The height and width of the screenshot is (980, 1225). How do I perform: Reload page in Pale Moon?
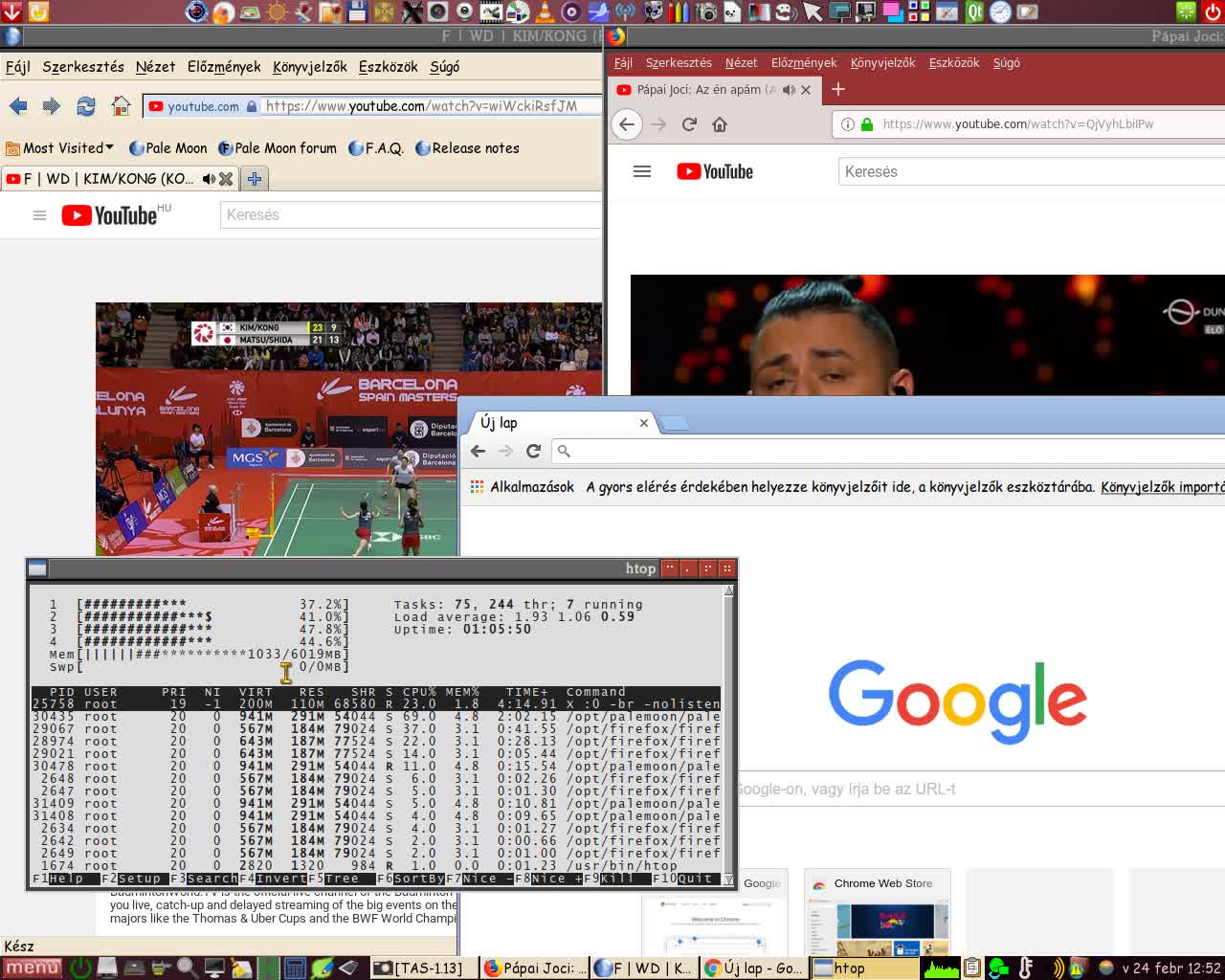(86, 106)
